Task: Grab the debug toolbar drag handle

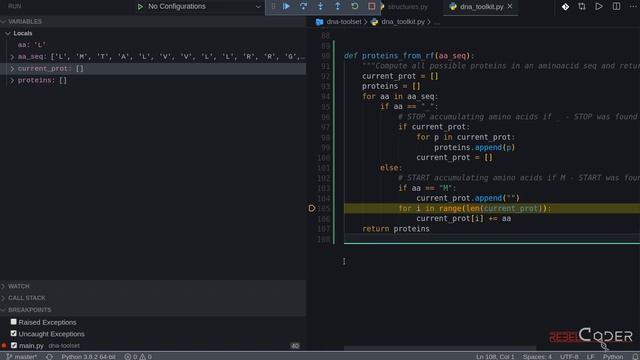Action: pos(273,7)
